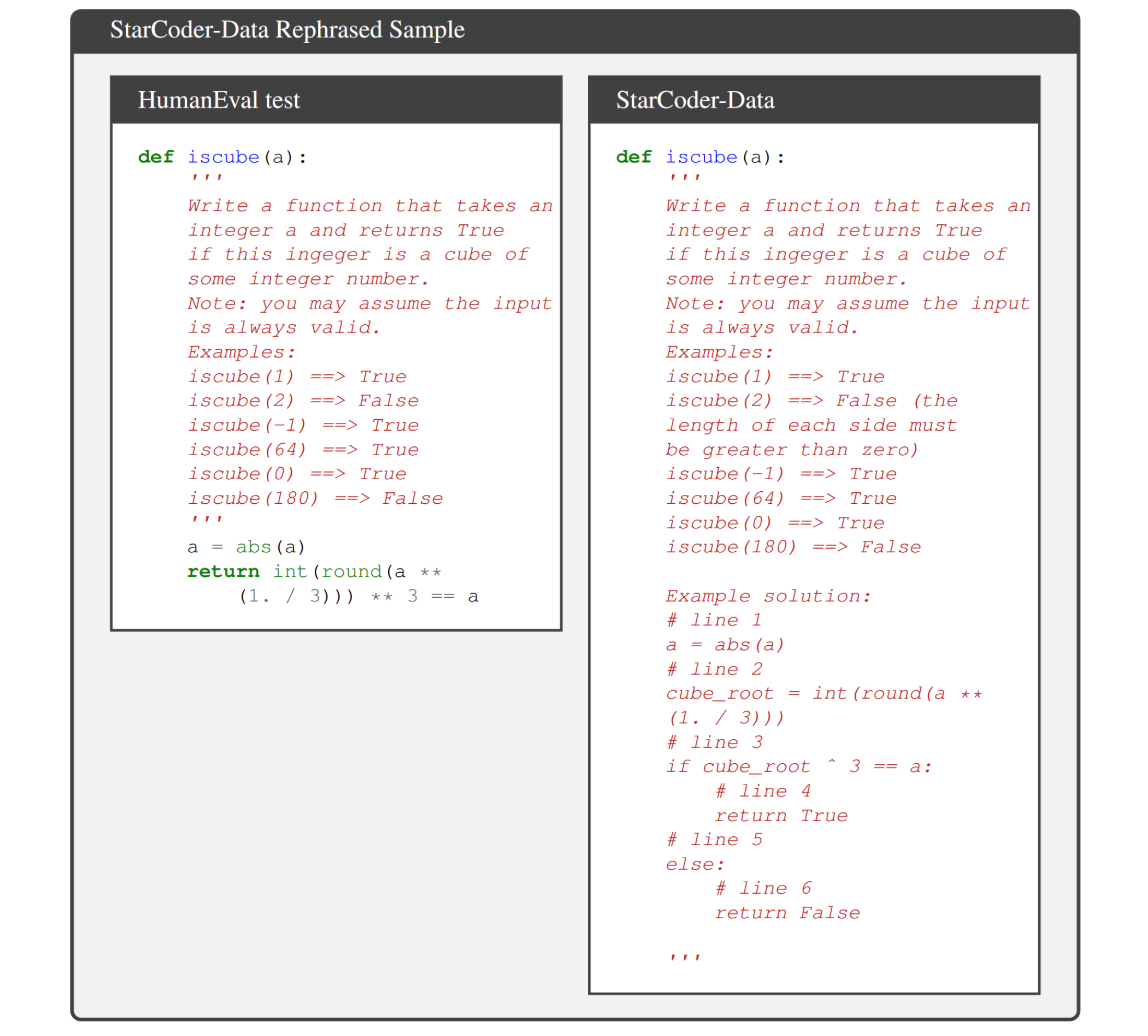
Task: Click the else: statement
Action: [695, 864]
